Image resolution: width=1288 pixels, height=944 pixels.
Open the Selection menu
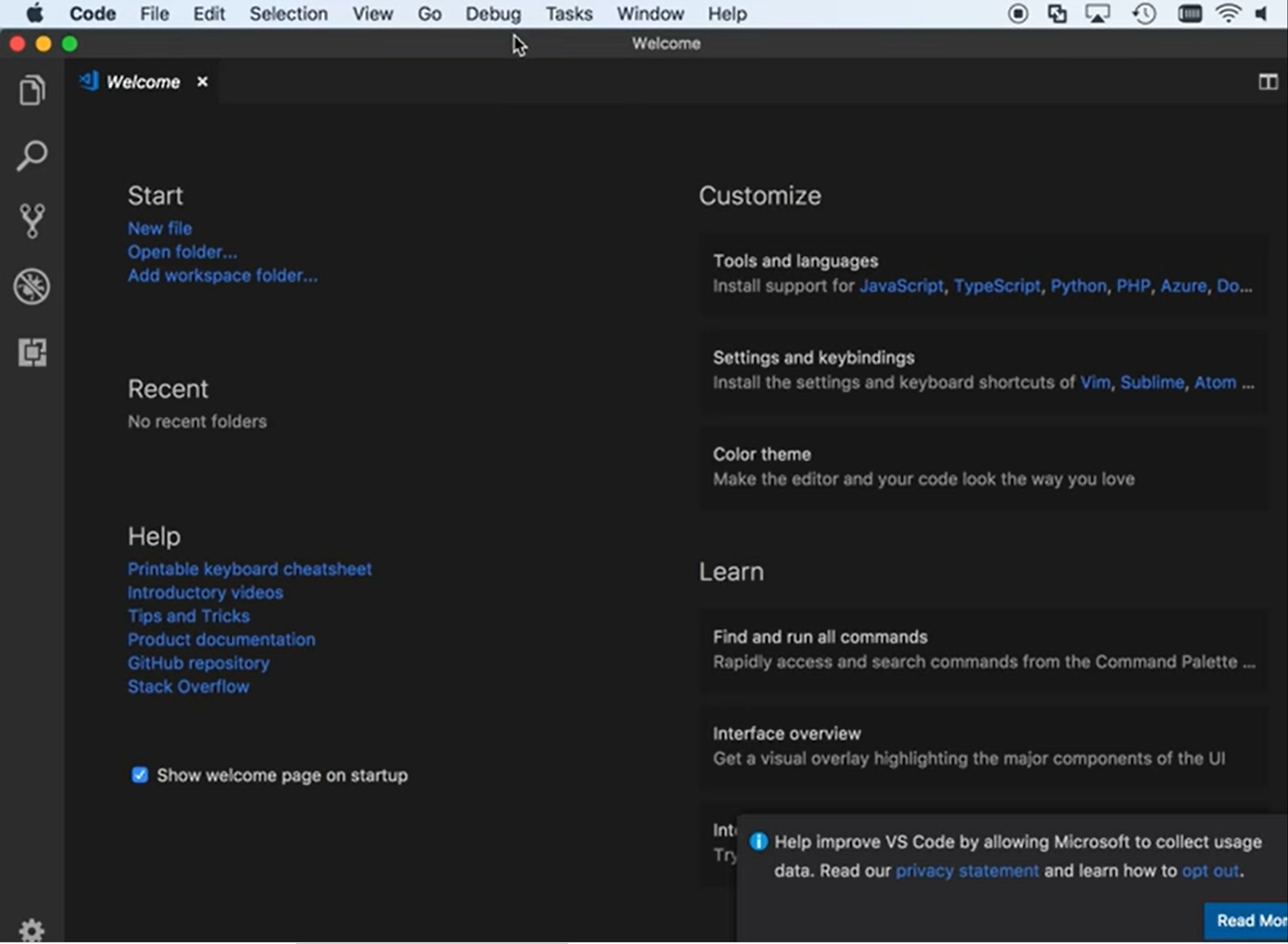tap(288, 14)
